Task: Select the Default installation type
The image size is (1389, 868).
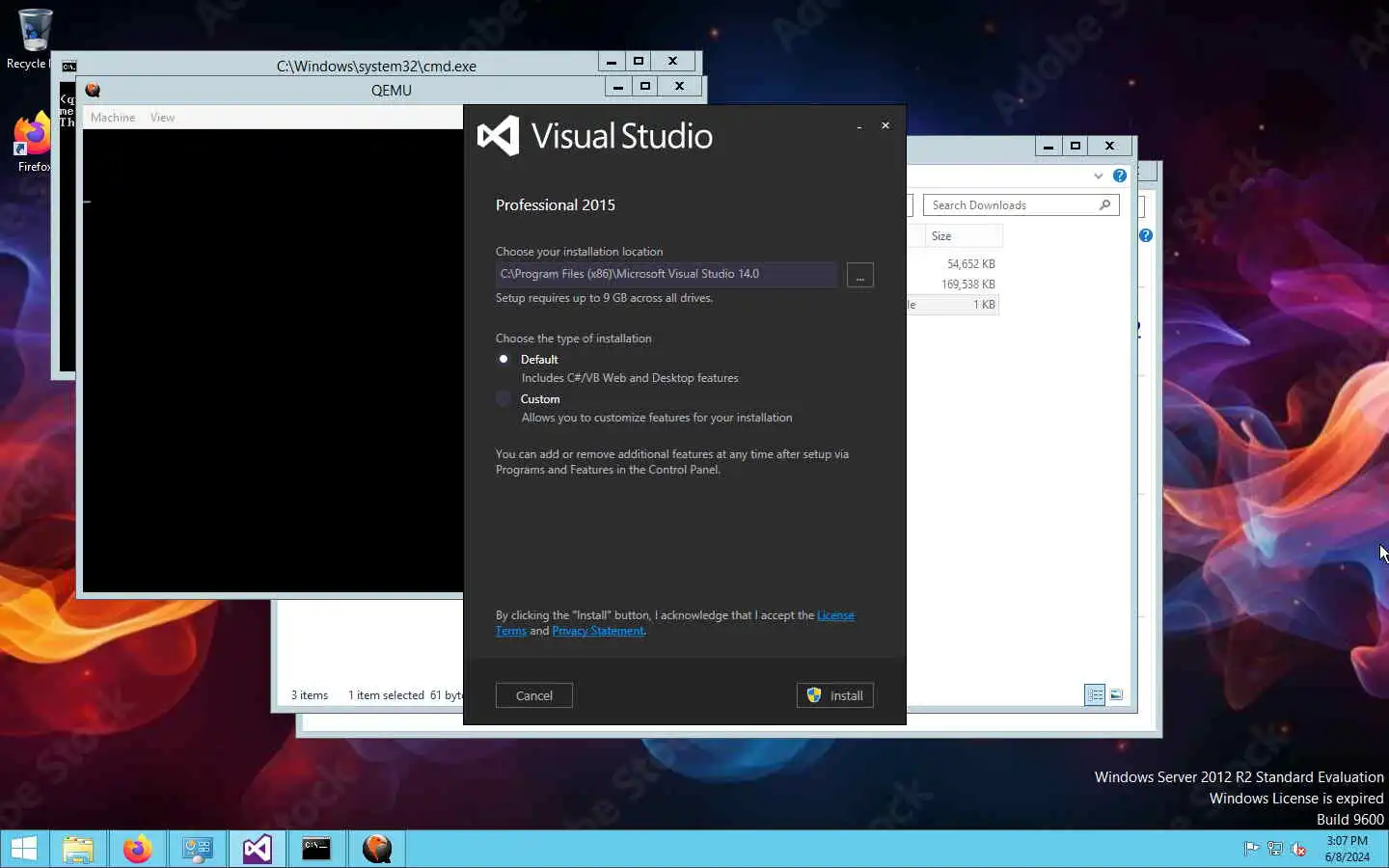Action: click(x=503, y=359)
